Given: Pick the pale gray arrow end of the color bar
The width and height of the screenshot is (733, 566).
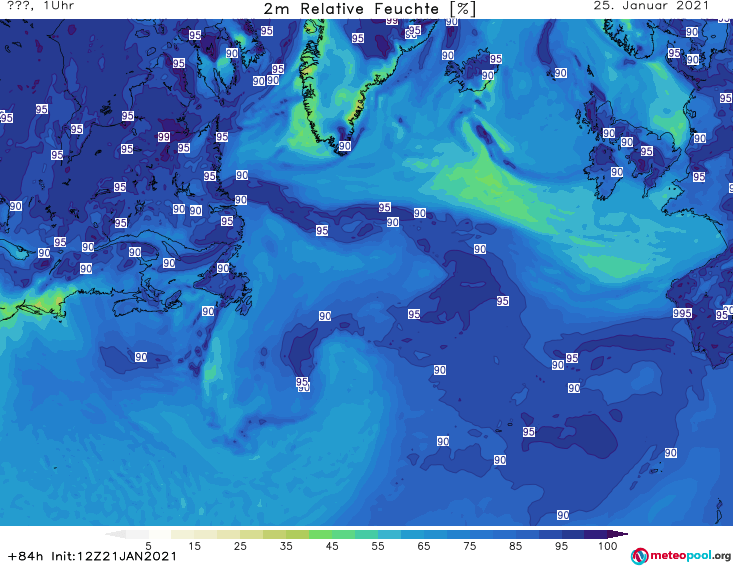Looking at the screenshot, I should tap(115, 534).
